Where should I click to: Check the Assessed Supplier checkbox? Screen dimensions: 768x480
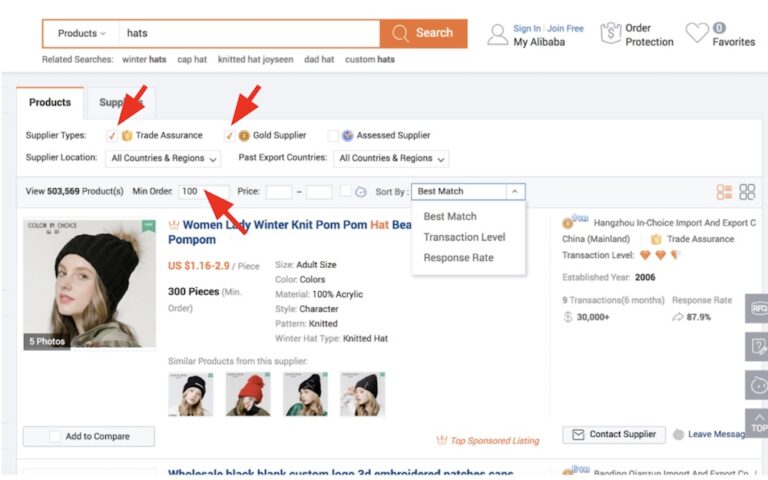pos(333,136)
